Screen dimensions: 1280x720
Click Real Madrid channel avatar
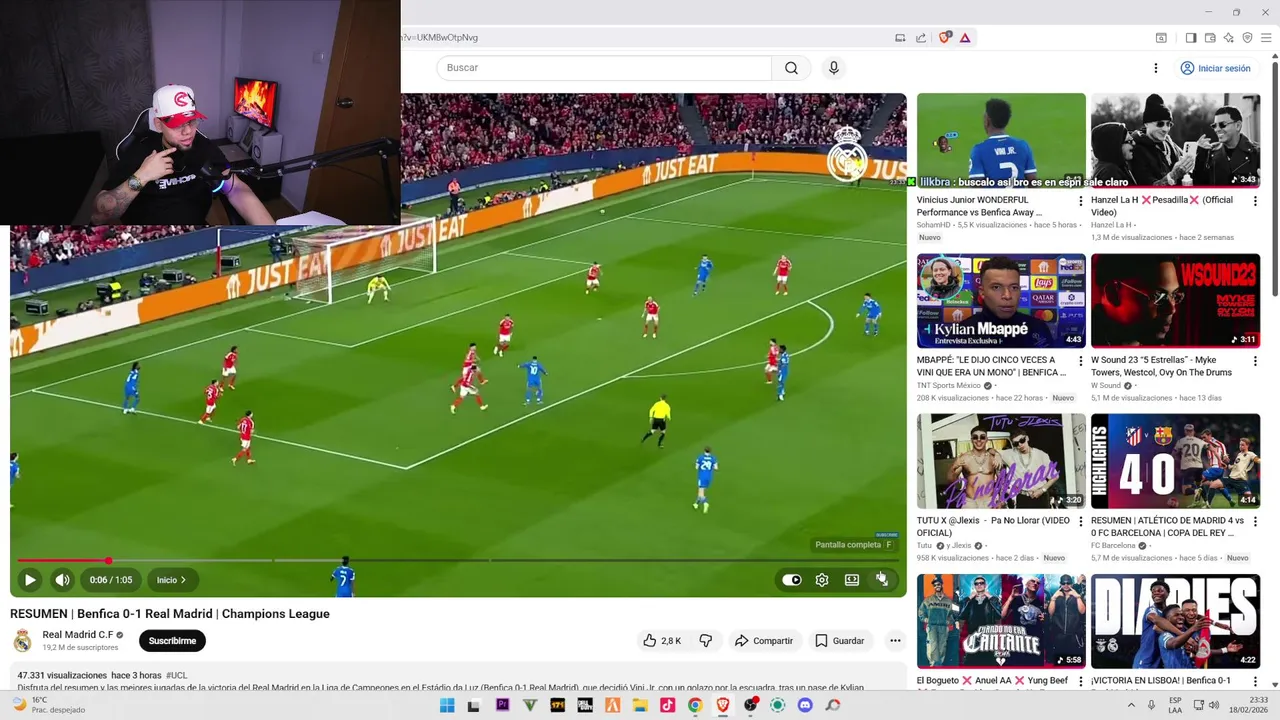(23, 641)
